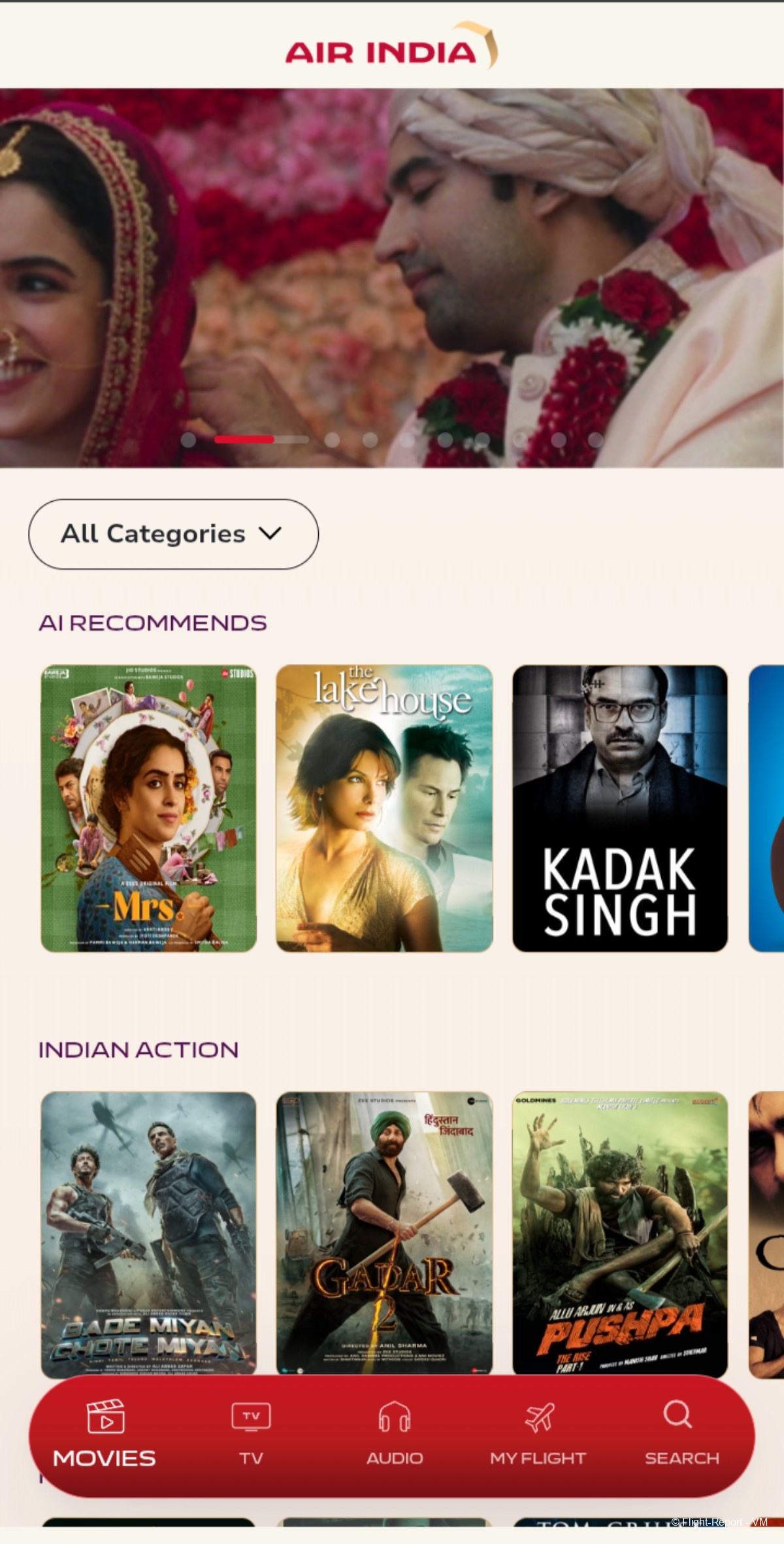Open the AI Recommends section heading
The height and width of the screenshot is (1544, 784).
tap(152, 623)
